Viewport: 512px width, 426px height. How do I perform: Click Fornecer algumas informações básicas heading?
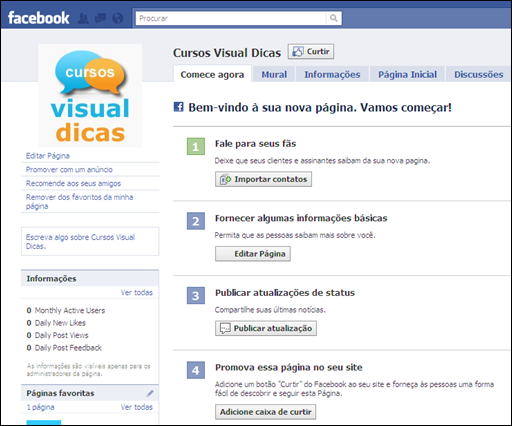tap(301, 218)
